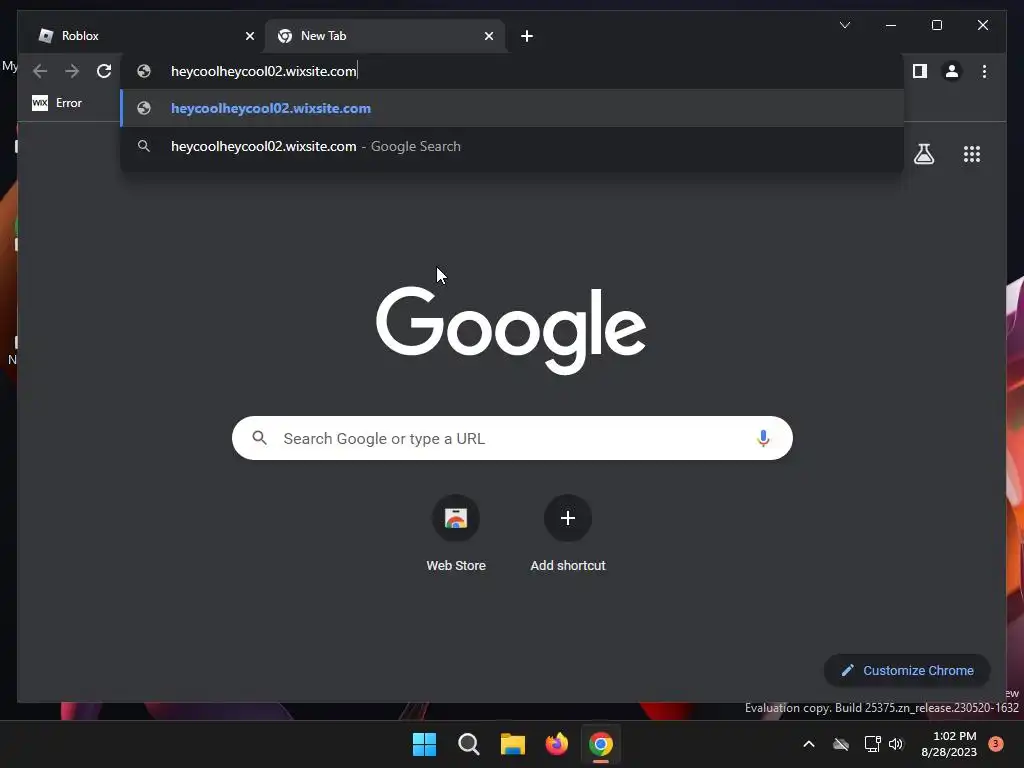Image resolution: width=1024 pixels, height=768 pixels.
Task: Click the browser back arrow
Action: point(40,71)
